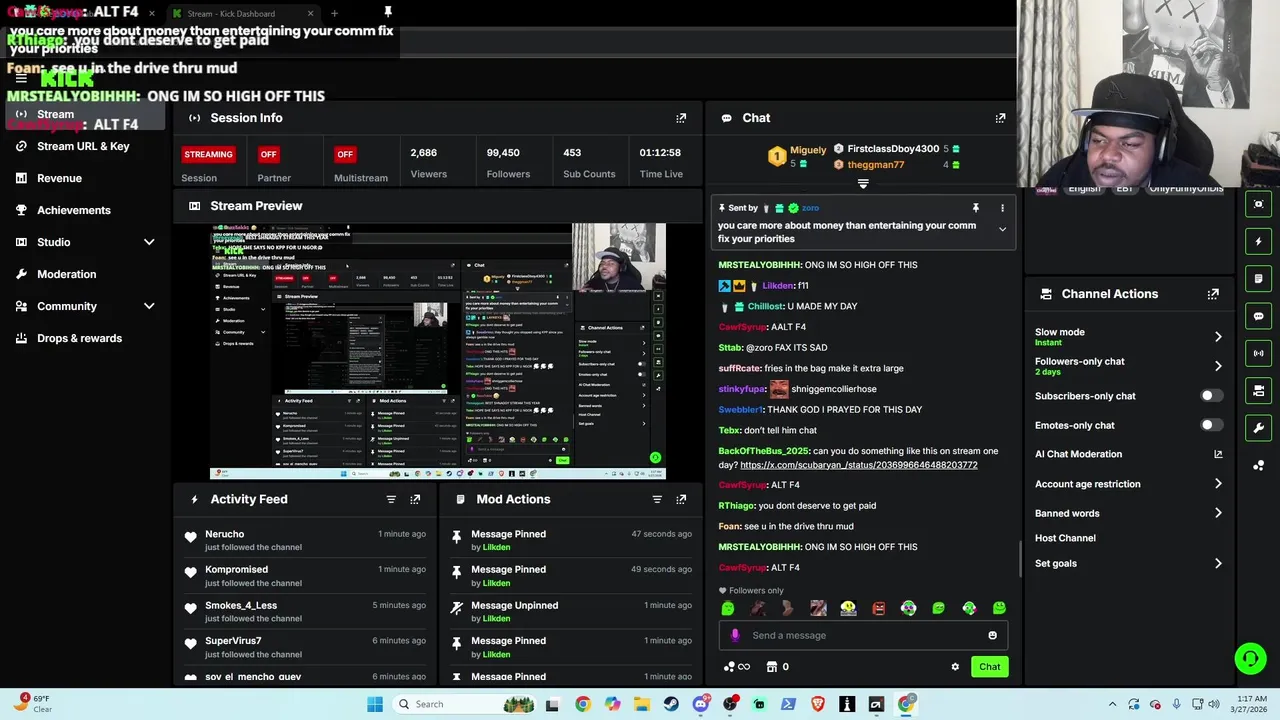The height and width of the screenshot is (720, 1280).
Task: Click Nerucho follow entry in Activity Feed
Action: click(x=306, y=540)
